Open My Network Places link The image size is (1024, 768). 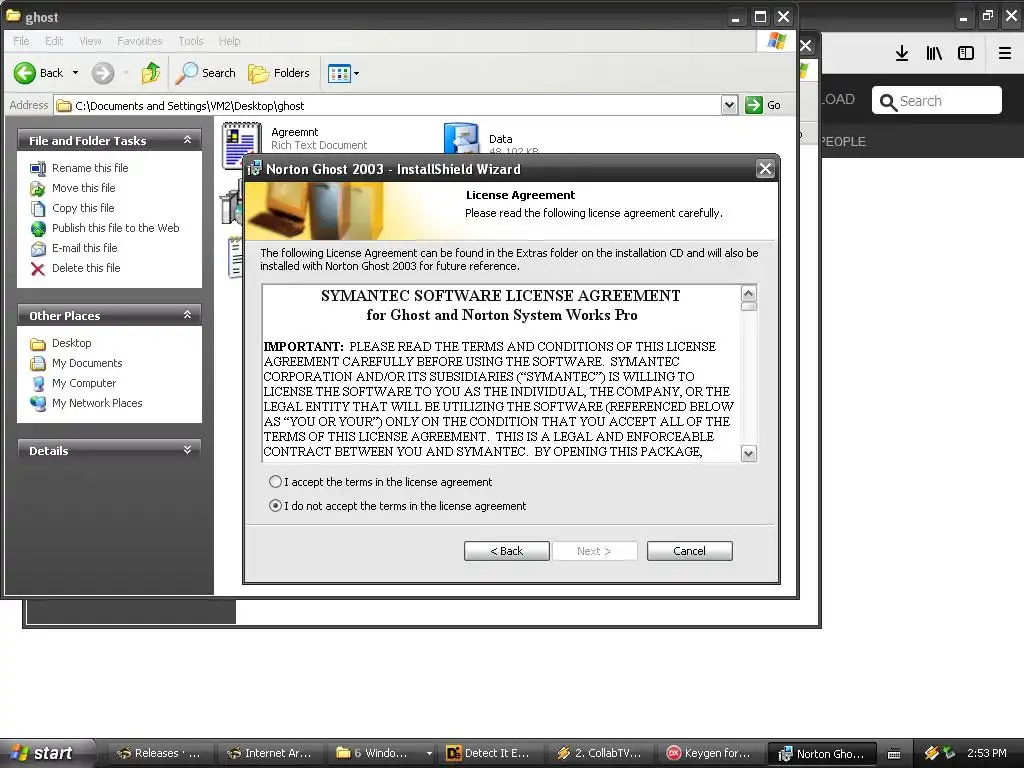pyautogui.click(x=97, y=403)
